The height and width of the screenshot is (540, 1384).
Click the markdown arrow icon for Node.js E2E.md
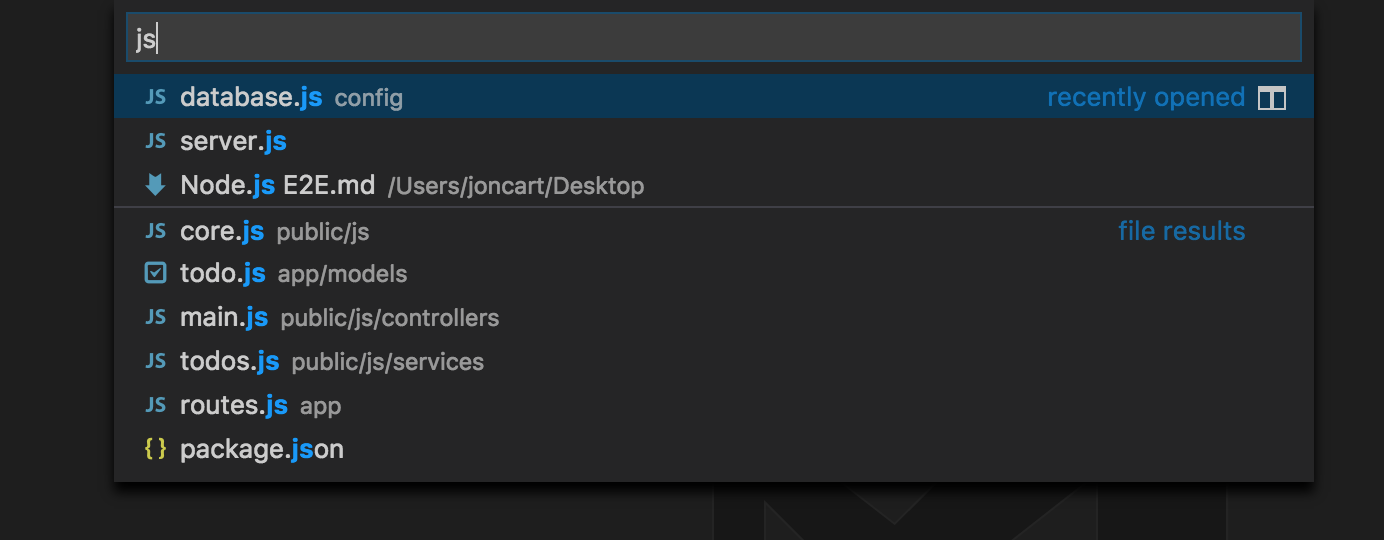(x=155, y=185)
